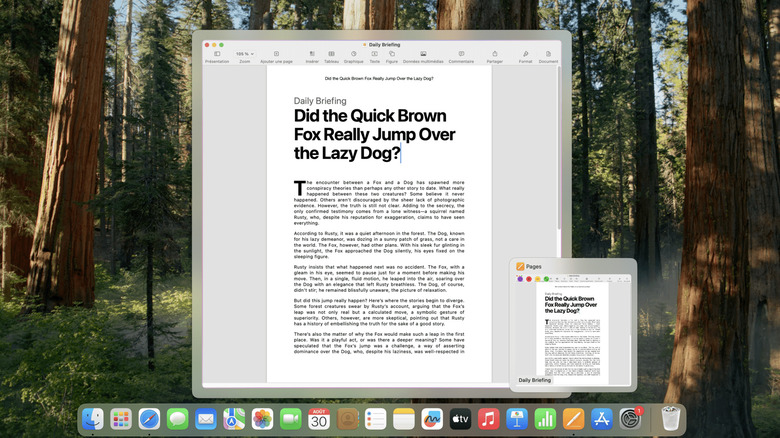Screen dimensions: 780x438
Task: Insert a table with Tableau
Action: (331, 57)
